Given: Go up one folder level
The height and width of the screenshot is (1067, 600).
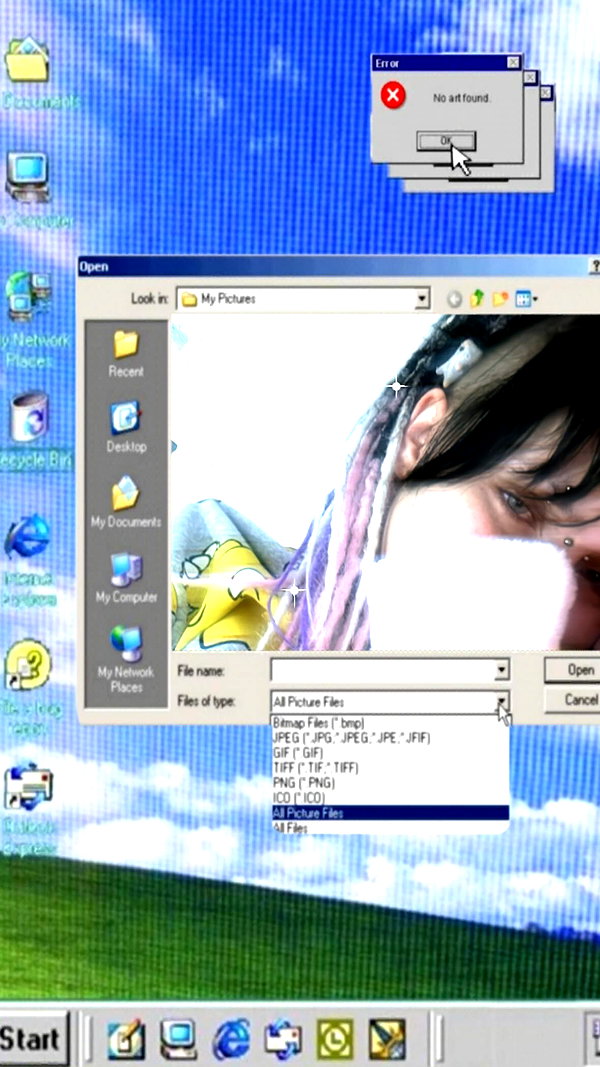Looking at the screenshot, I should tap(477, 298).
